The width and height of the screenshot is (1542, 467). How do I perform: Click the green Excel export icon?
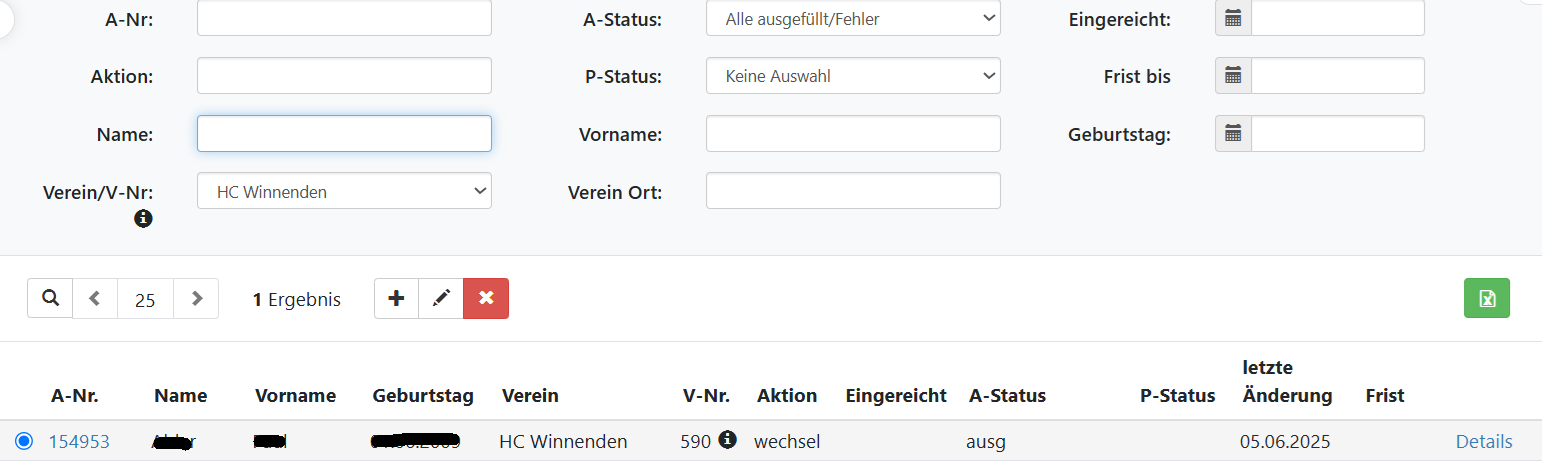point(1486,298)
